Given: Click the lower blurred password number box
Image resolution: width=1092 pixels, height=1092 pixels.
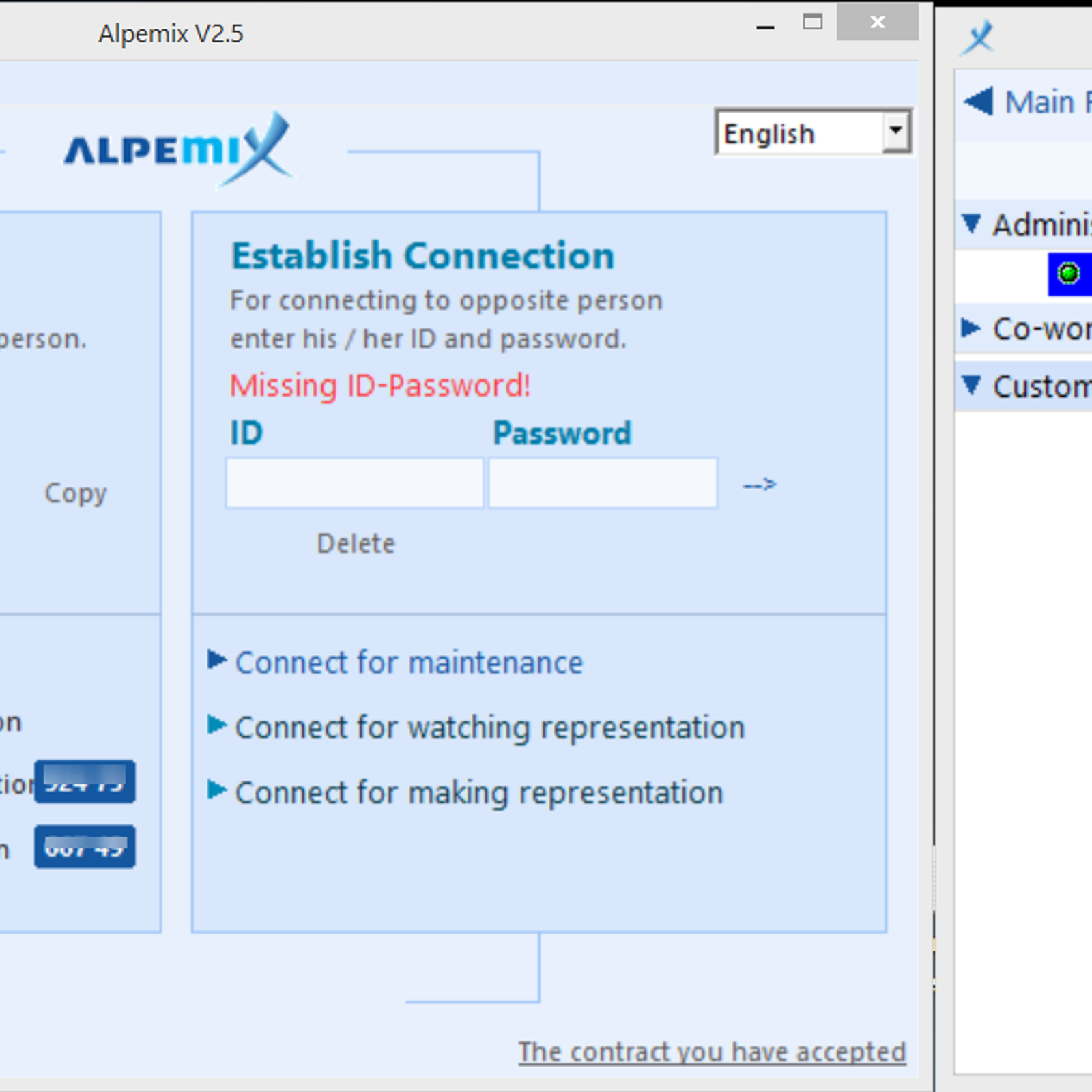Looking at the screenshot, I should click(85, 846).
